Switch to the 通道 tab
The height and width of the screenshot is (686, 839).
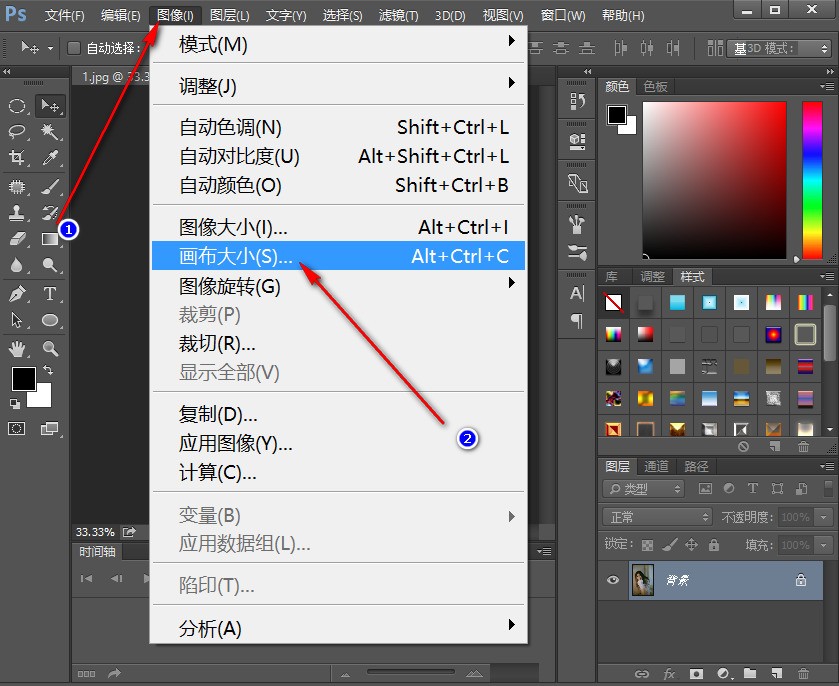point(656,466)
